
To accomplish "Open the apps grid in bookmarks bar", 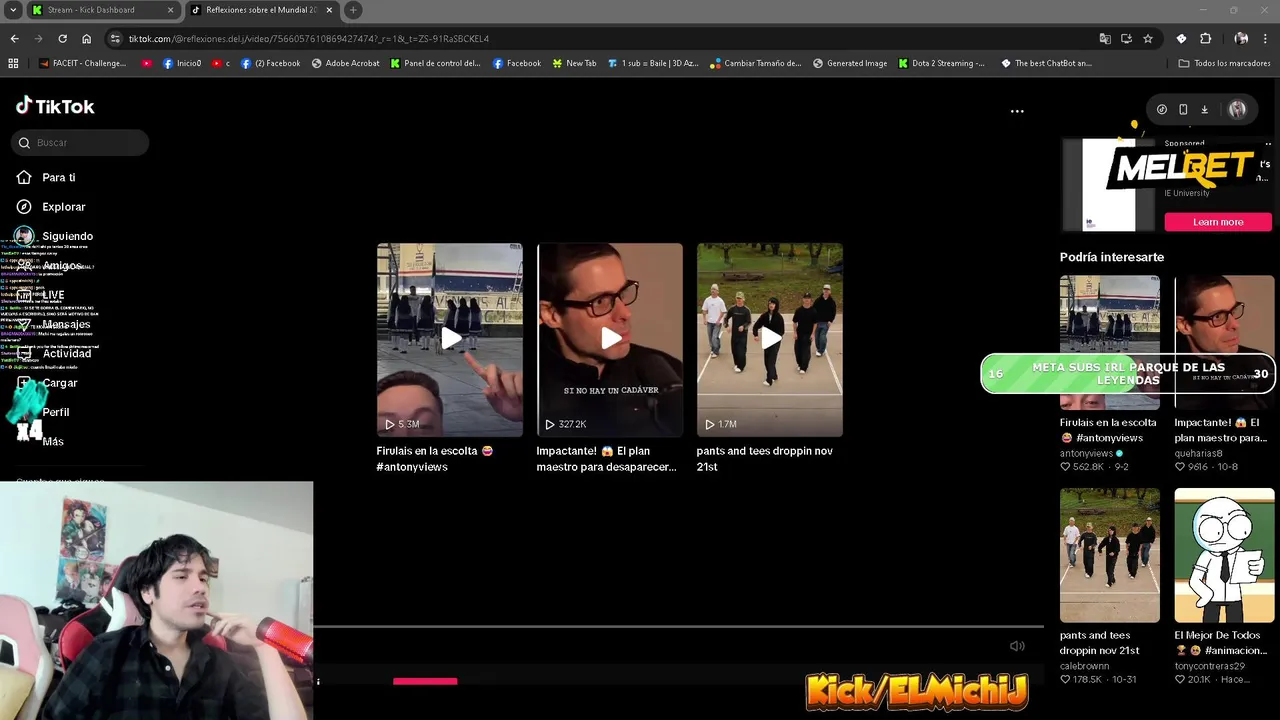I will coord(13,63).
